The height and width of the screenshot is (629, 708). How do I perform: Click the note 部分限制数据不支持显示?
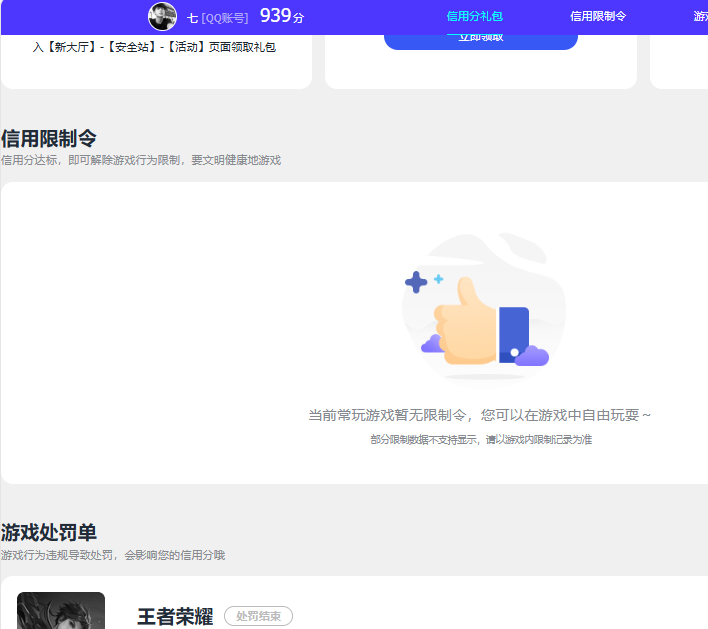pyautogui.click(x=424, y=439)
